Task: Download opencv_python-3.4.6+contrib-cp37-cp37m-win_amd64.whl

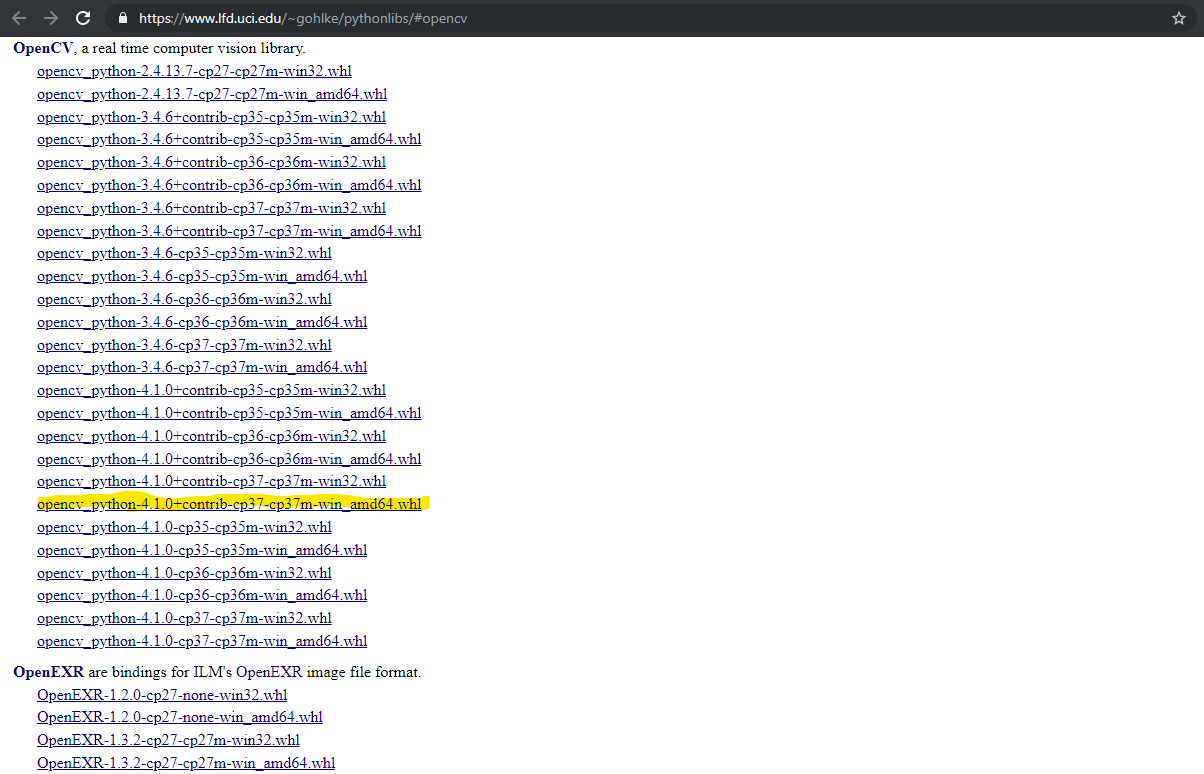Action: (x=229, y=231)
